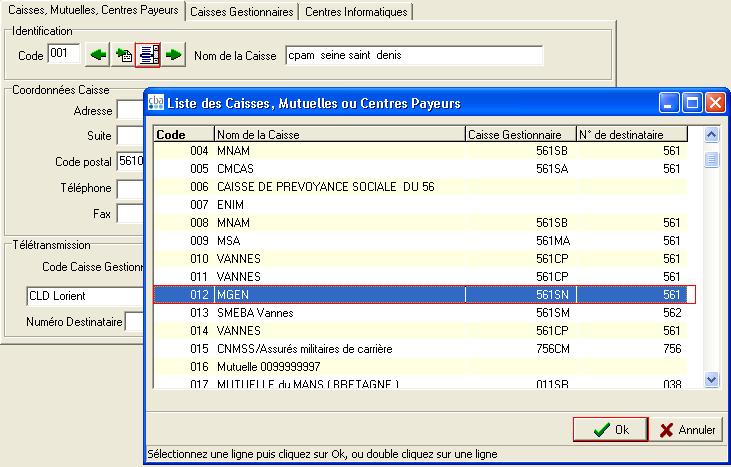Go to next caisse with right green arrow
731x467 pixels.
tap(173, 55)
